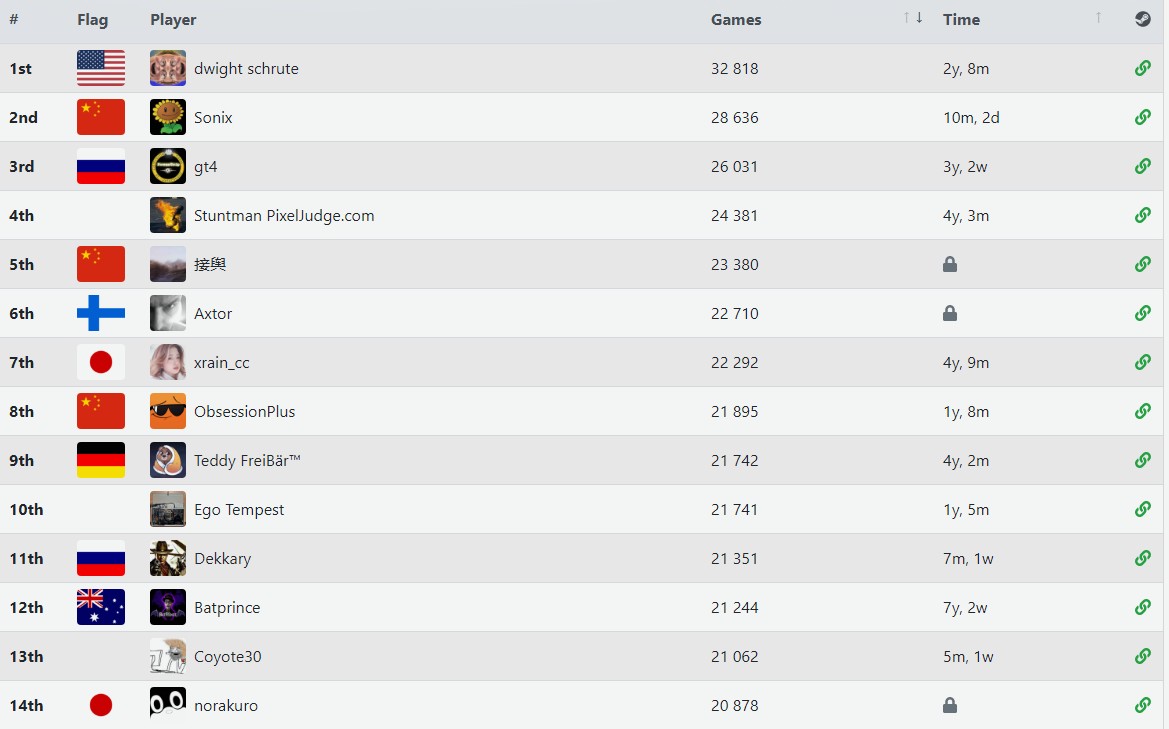Screen dimensions: 1169x729
Task: Click the Stuntman PixelJudge.com player name
Action: [284, 215]
